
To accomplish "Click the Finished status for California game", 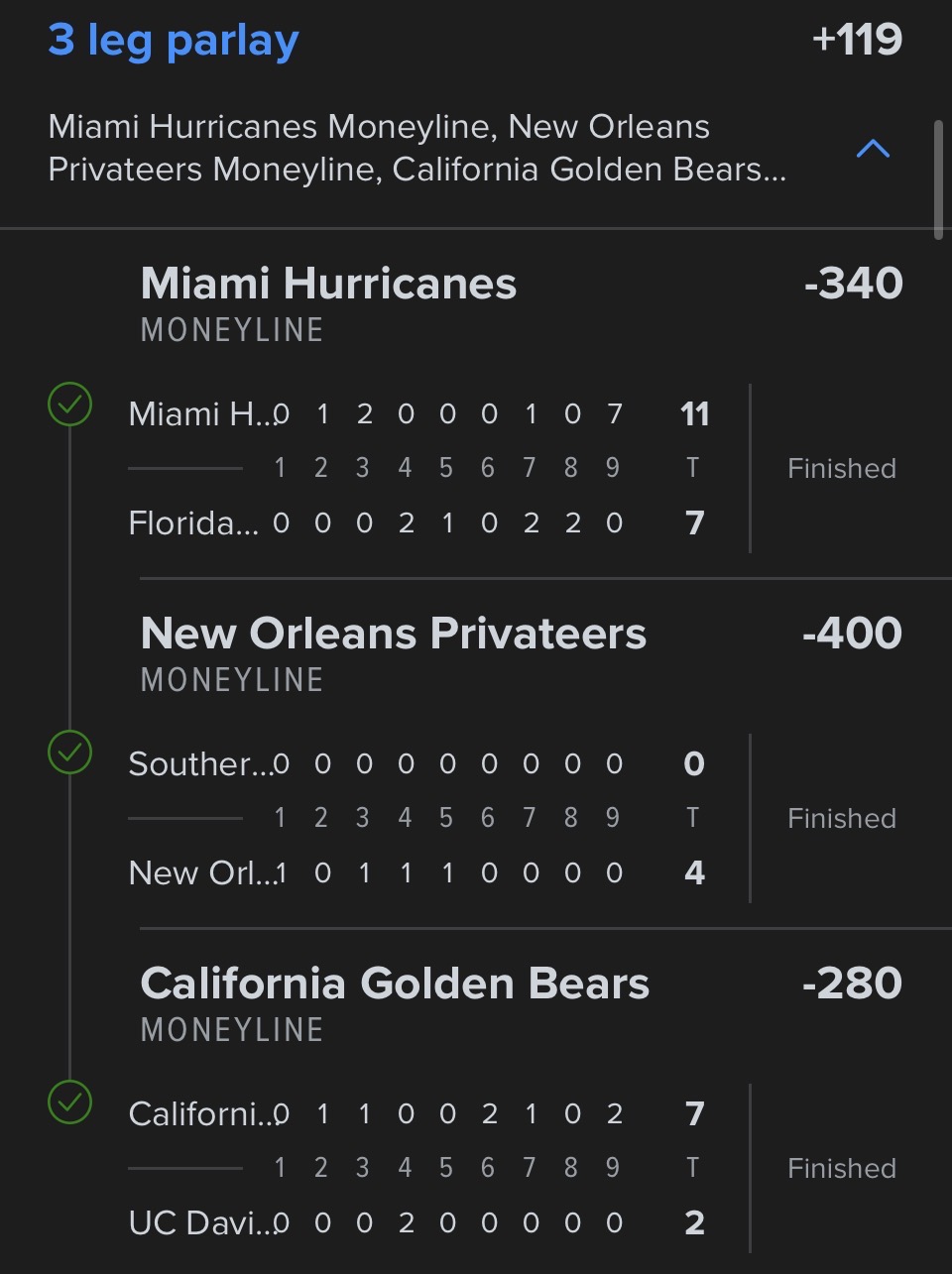I will point(841,1168).
